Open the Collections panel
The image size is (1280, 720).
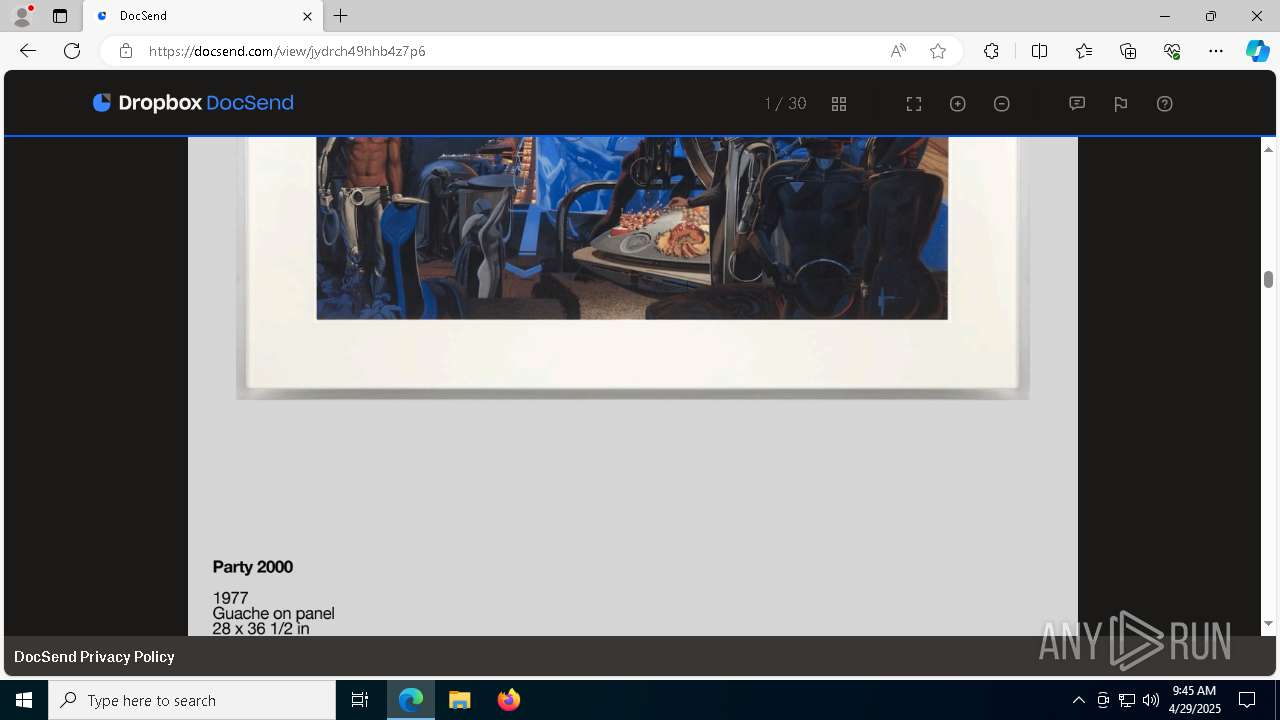[x=1128, y=51]
